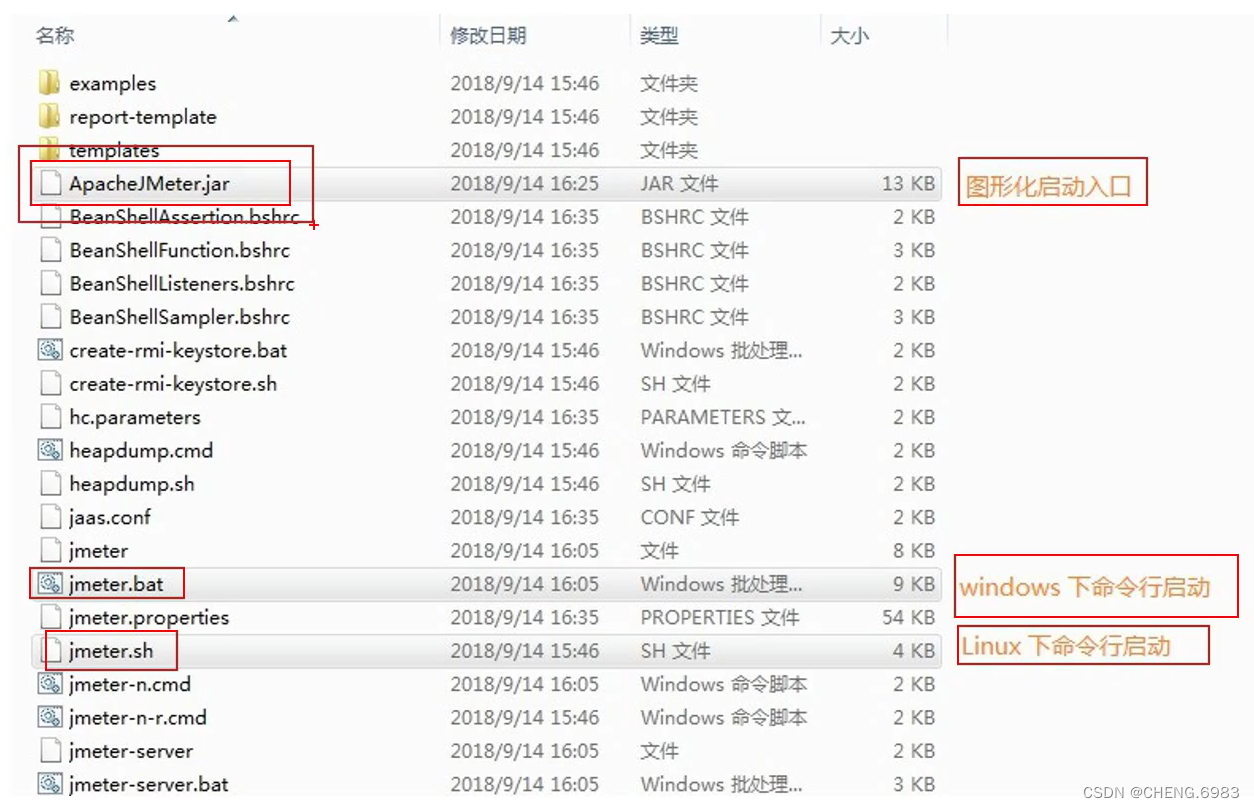Sort files by the 类型 column header

660,36
